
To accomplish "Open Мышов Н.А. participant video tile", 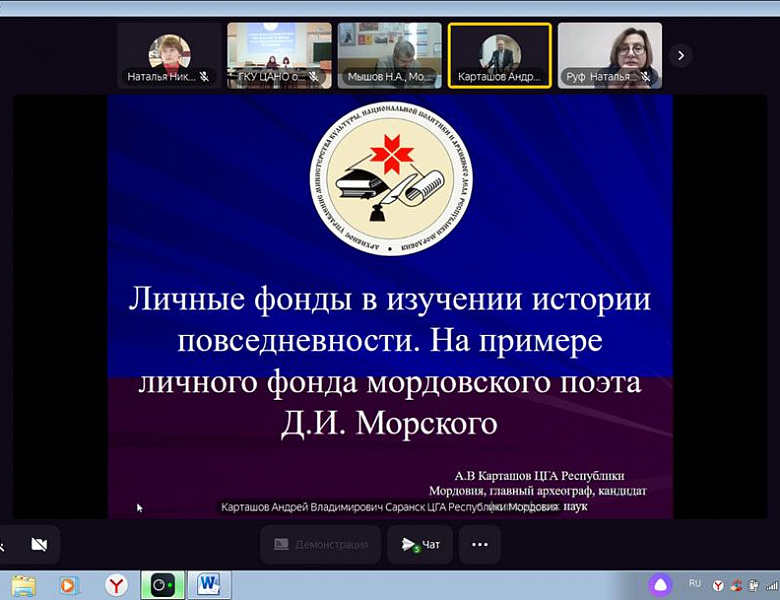I will pyautogui.click(x=390, y=55).
